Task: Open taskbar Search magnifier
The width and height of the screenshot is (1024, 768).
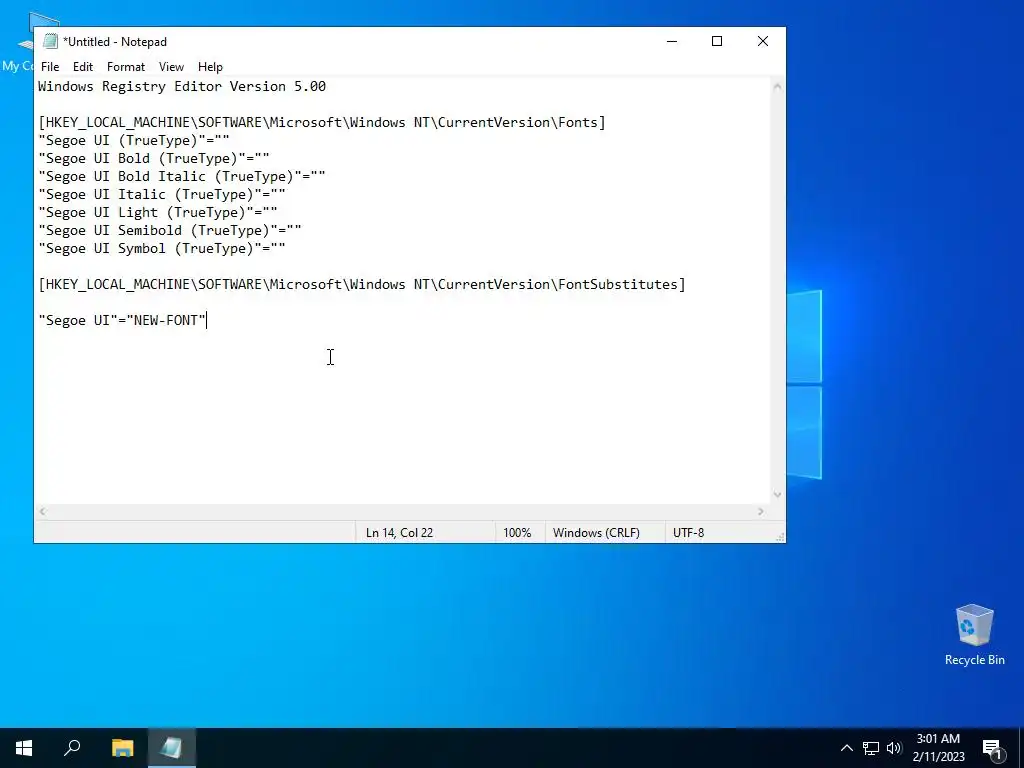Action: pyautogui.click(x=72, y=748)
